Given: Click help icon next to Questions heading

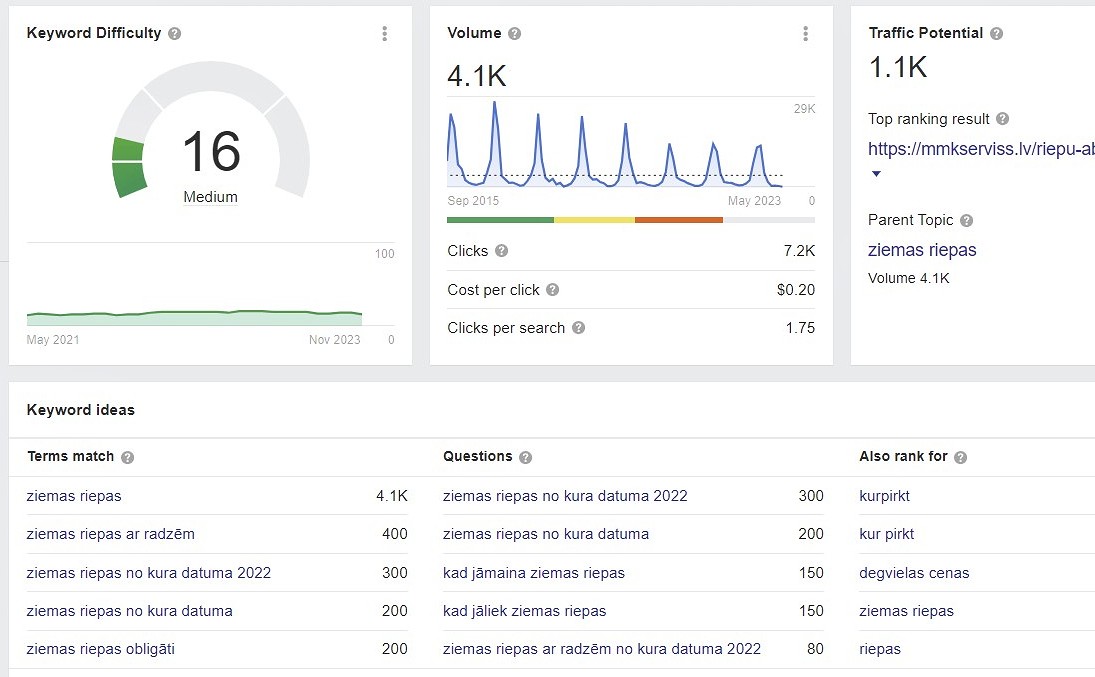Looking at the screenshot, I should (x=526, y=457).
